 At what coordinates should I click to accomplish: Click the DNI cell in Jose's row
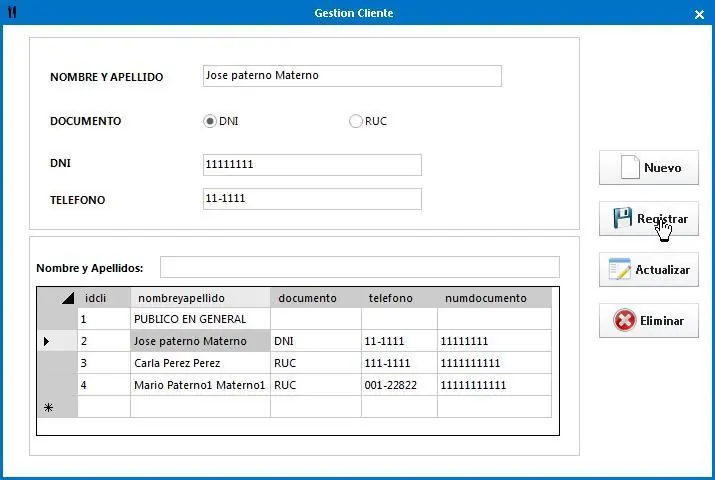click(316, 341)
